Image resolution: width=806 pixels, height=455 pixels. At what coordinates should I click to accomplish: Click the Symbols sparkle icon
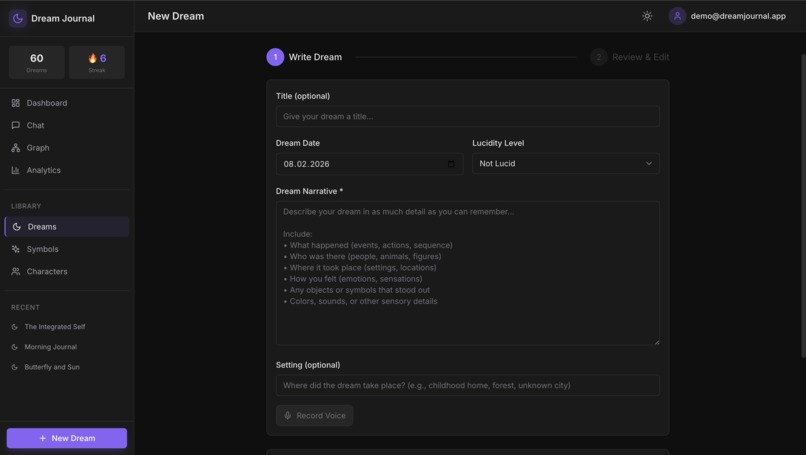tap(15, 249)
